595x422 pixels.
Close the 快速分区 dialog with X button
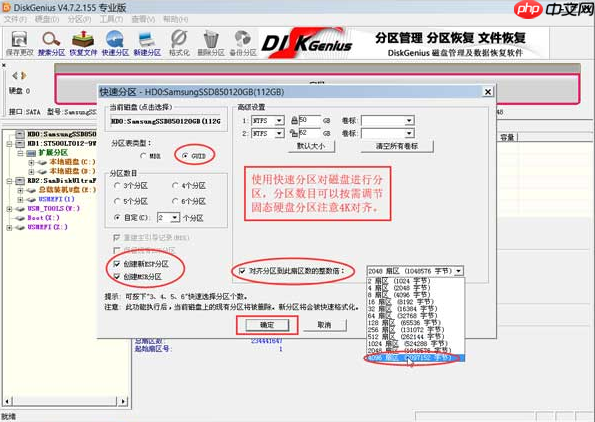coord(488,91)
